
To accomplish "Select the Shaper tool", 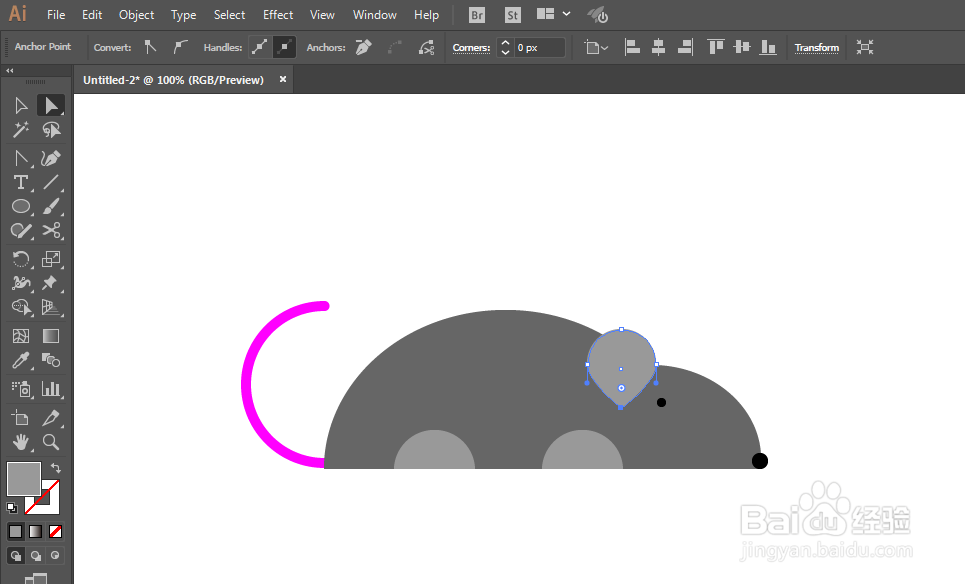I will point(21,231).
